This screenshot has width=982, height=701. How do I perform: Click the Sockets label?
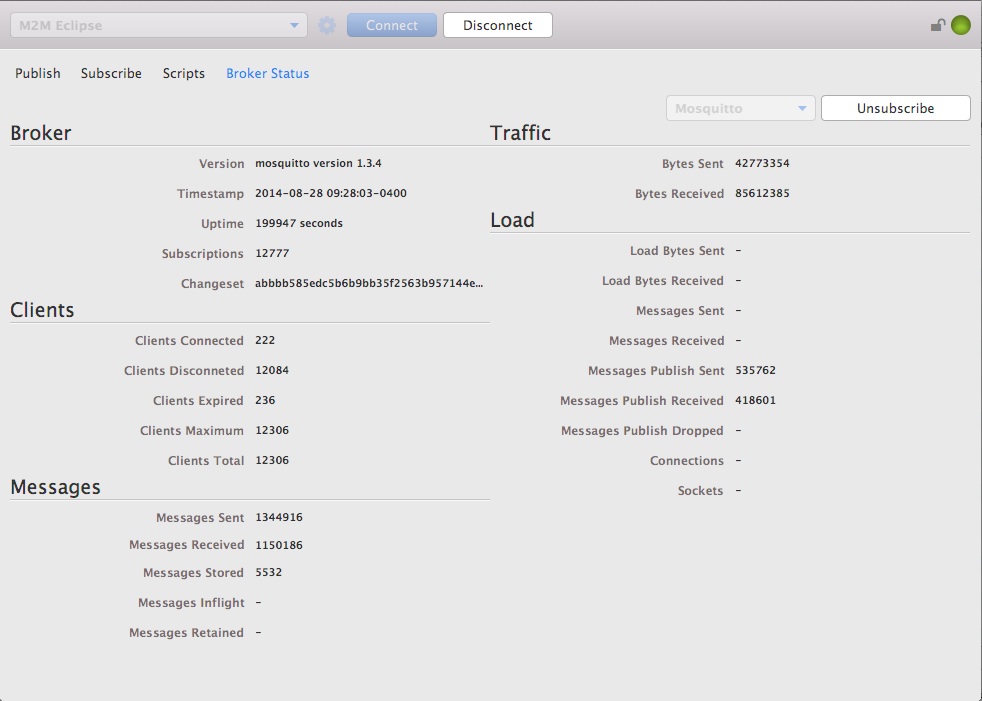700,491
